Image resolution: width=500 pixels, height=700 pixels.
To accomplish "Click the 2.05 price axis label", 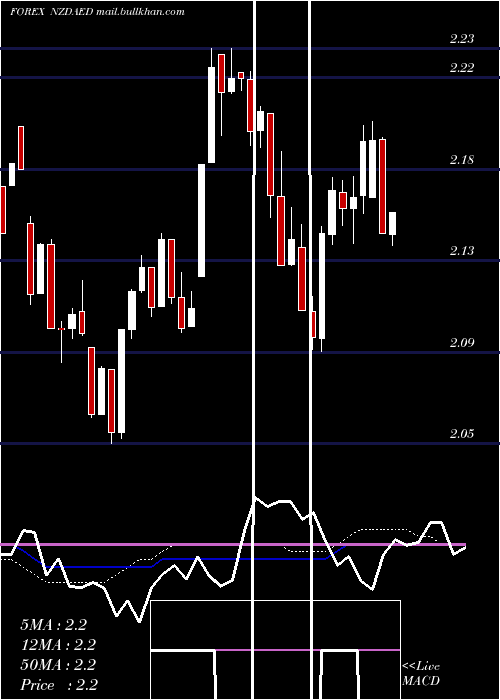I will [462, 433].
